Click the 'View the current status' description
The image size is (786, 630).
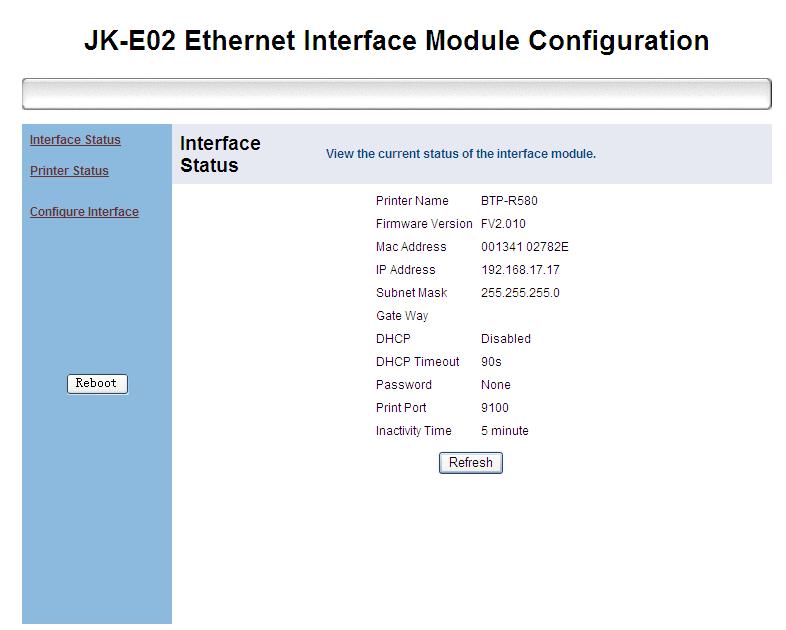pyautogui.click(x=460, y=154)
